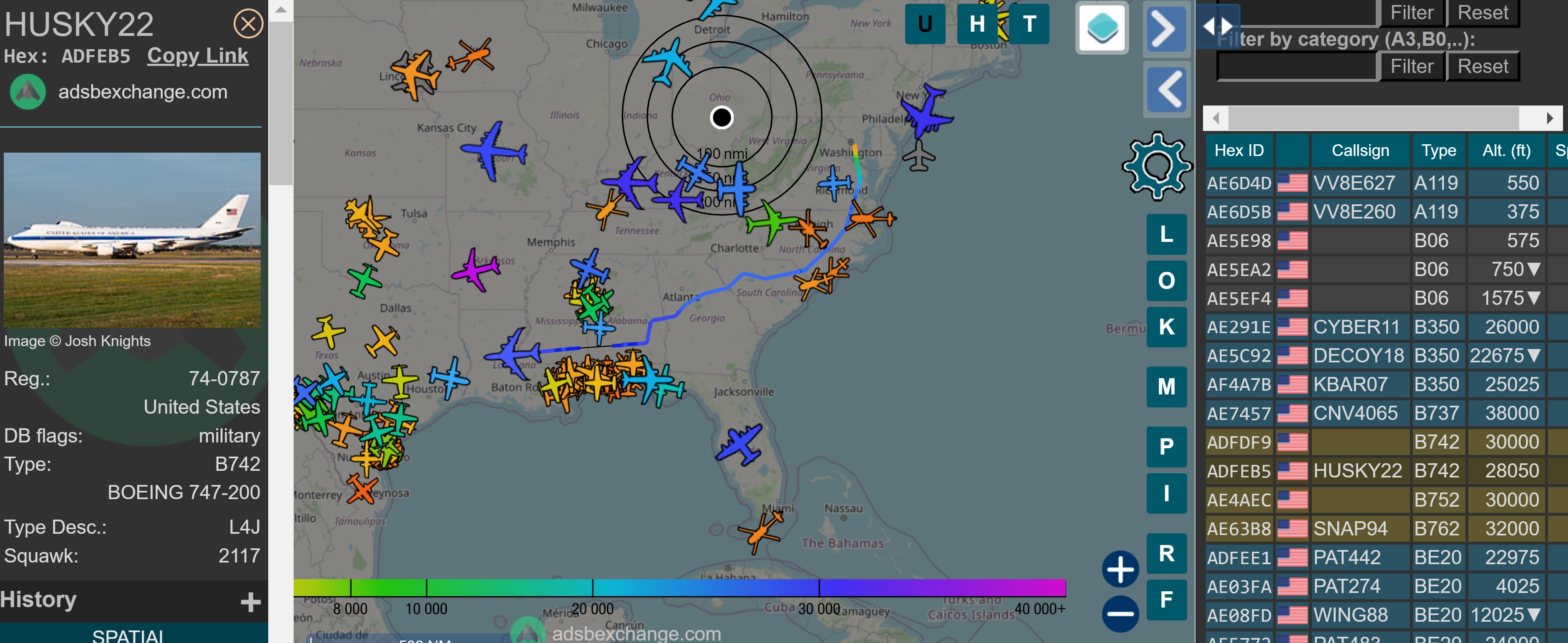Click the Reset button under category filter
Viewport: 1568px width, 643px height.
[x=1483, y=66]
